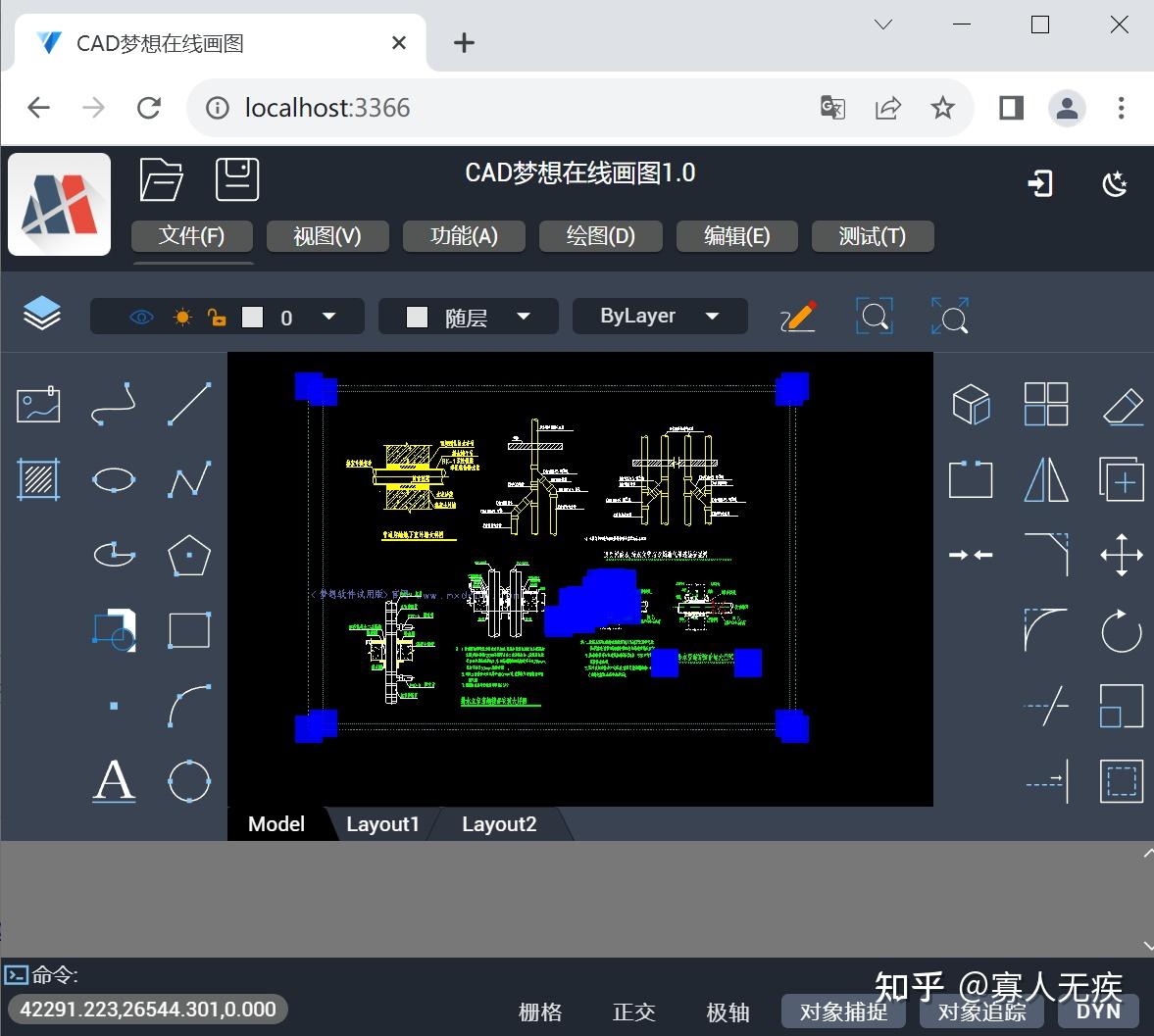Select the Line drawing tool

click(x=187, y=404)
